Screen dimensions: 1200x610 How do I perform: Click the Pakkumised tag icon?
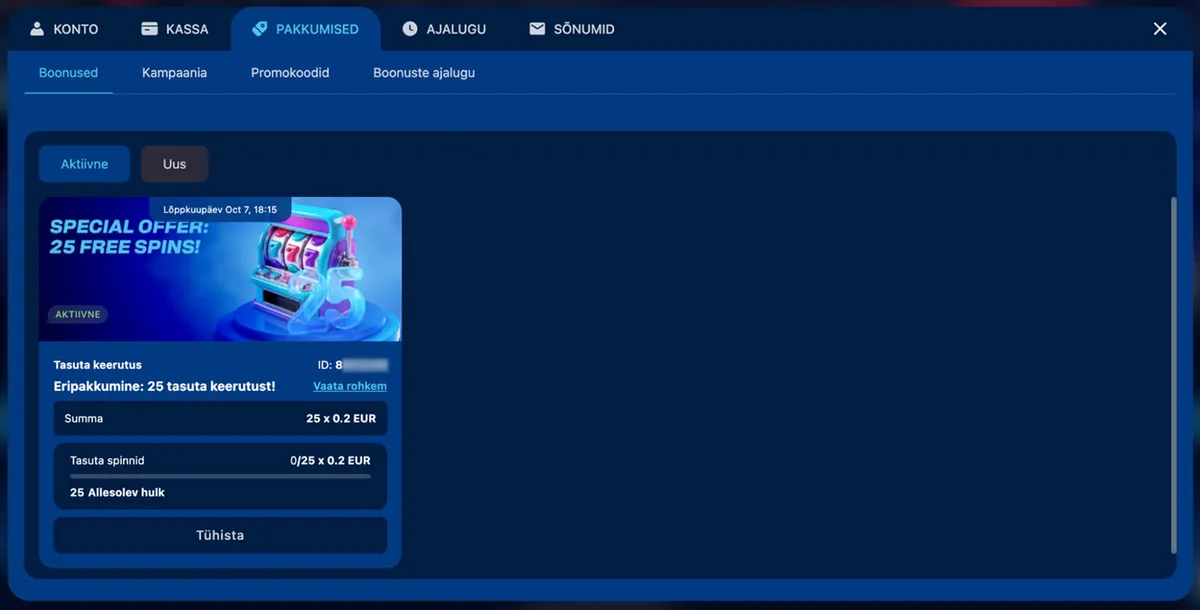pyautogui.click(x=260, y=29)
